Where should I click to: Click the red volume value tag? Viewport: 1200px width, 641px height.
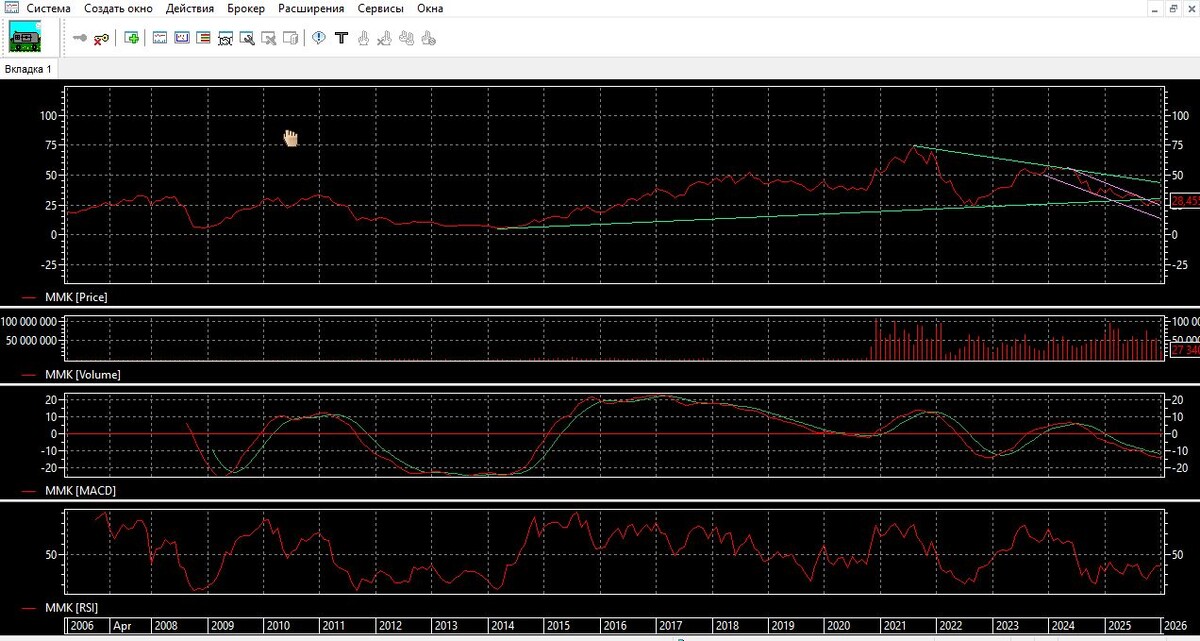(x=1185, y=350)
